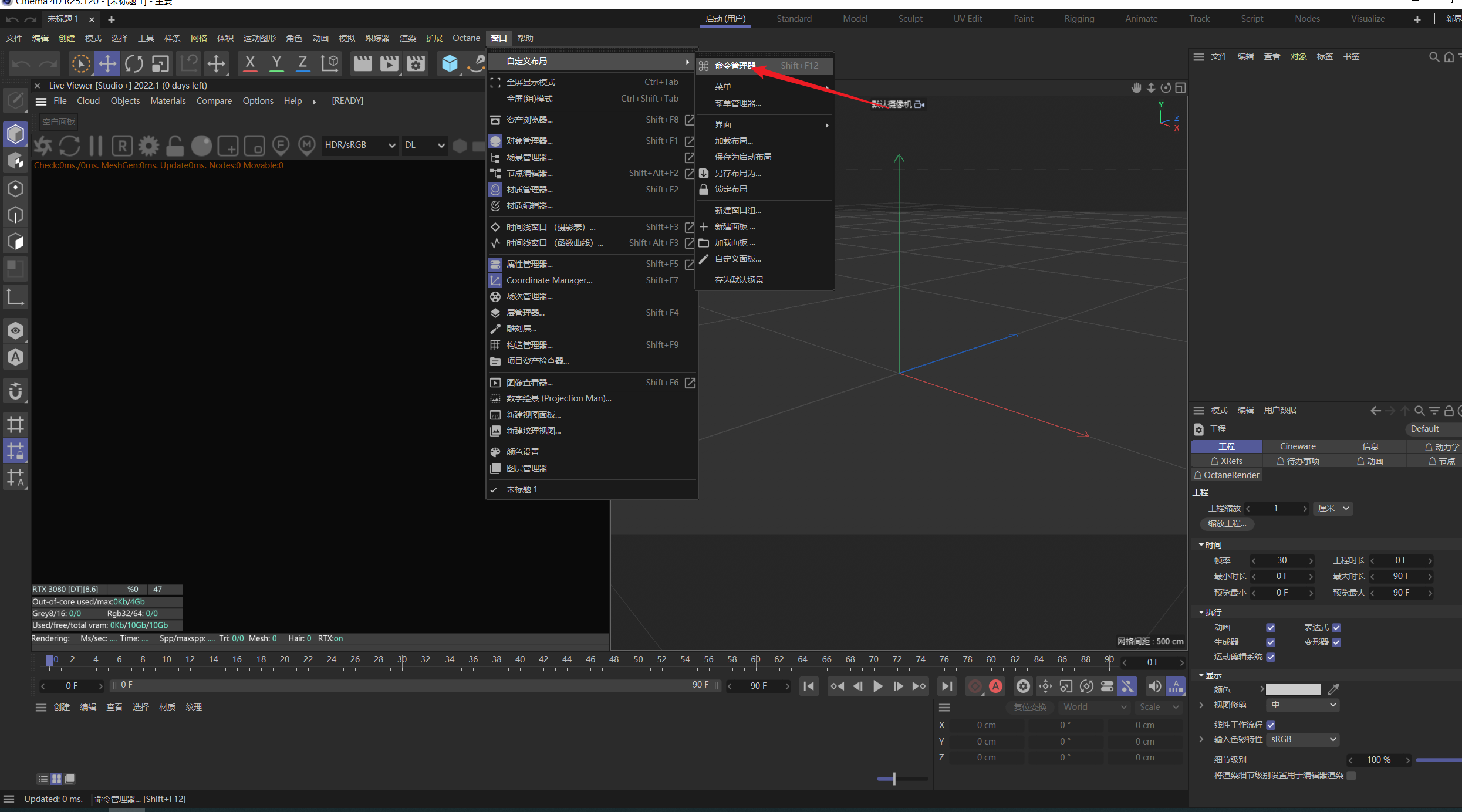The image size is (1462, 812).
Task: Toggle autokeying red A button
Action: point(996,686)
